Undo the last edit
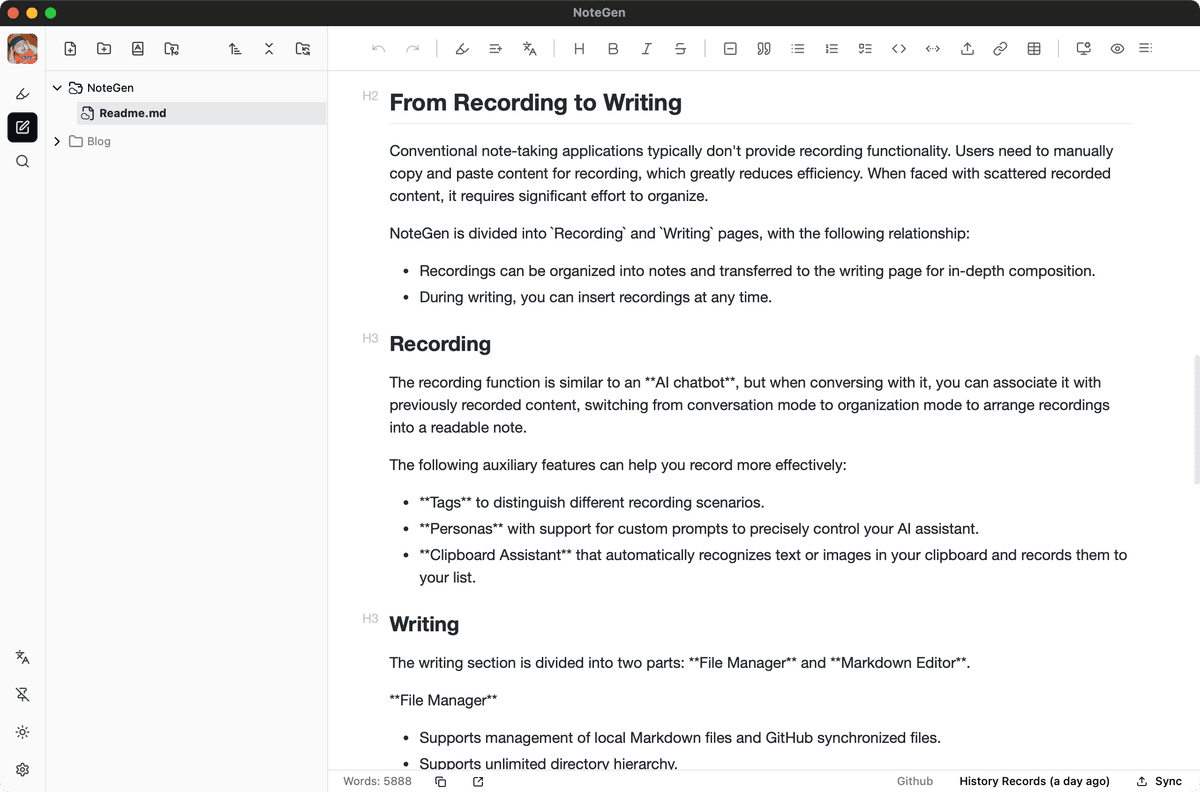This screenshot has height=792, width=1200. click(x=378, y=48)
